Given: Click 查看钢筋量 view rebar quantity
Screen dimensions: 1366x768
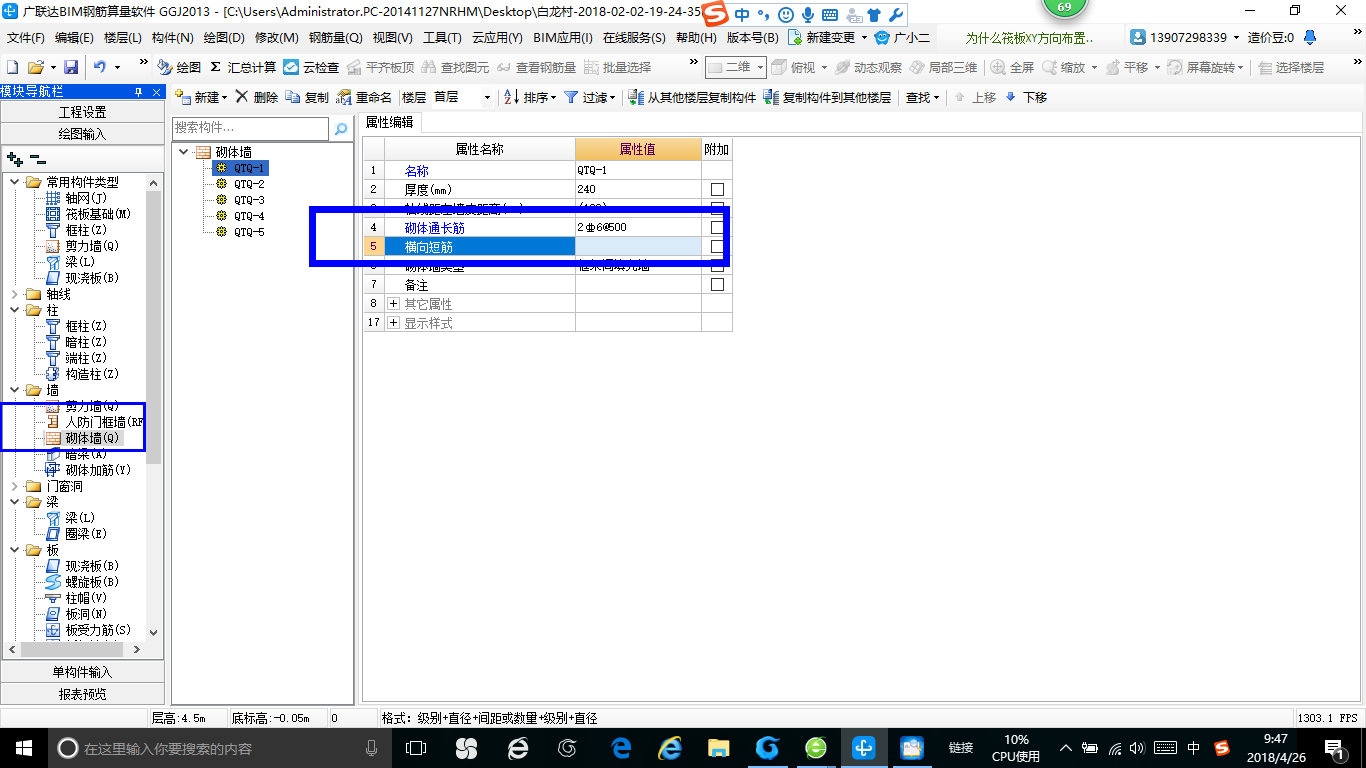Looking at the screenshot, I should tap(536, 67).
